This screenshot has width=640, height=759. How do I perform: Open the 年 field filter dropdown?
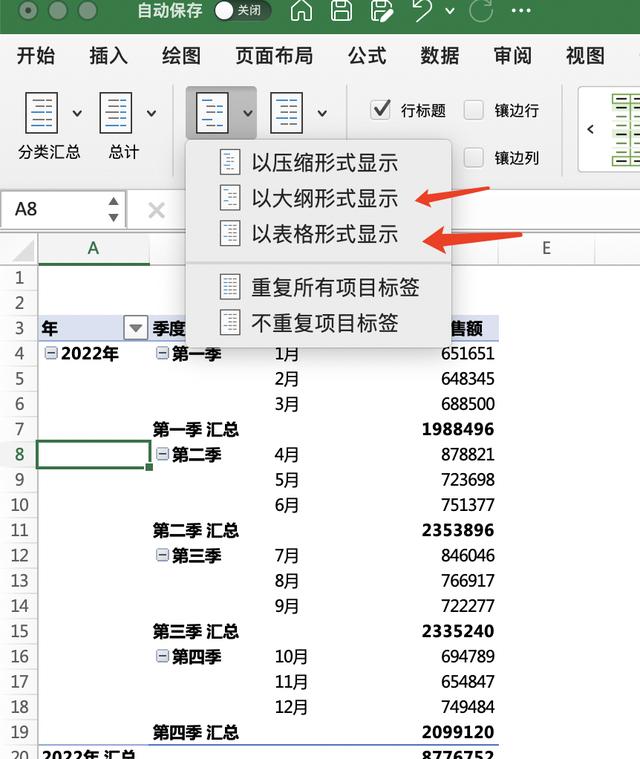[135, 328]
